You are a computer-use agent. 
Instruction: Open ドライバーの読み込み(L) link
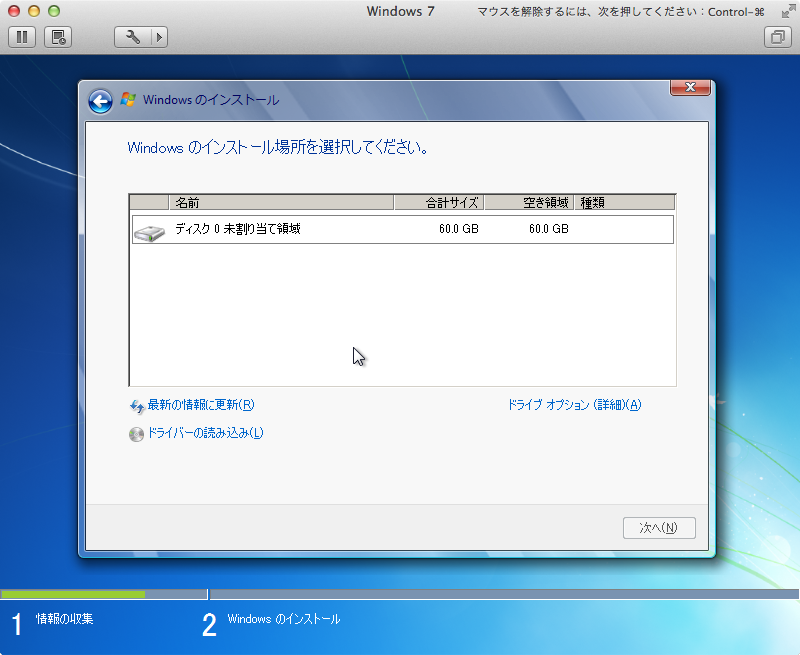[x=205, y=433]
